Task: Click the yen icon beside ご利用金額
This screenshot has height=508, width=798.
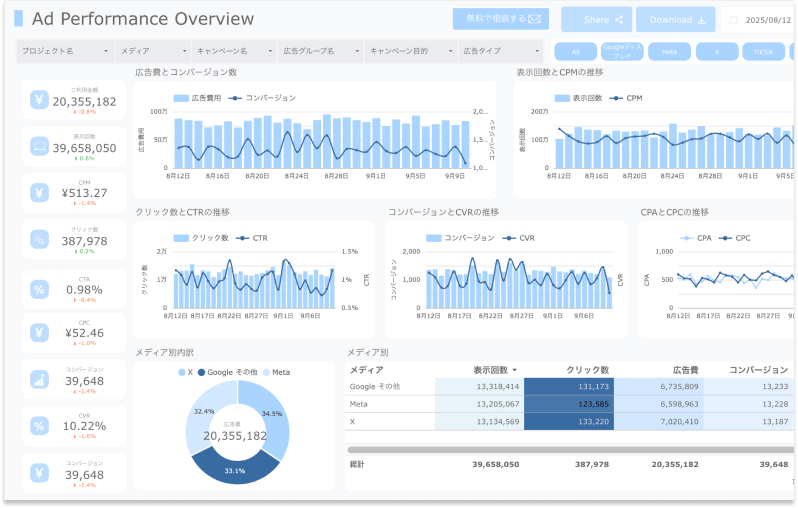Action: click(x=39, y=99)
